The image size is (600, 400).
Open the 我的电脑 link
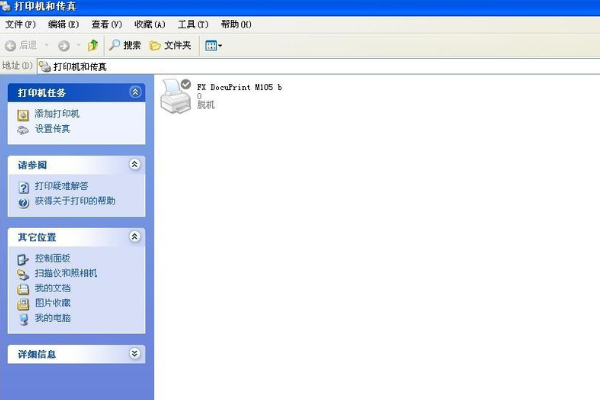[x=52, y=318]
